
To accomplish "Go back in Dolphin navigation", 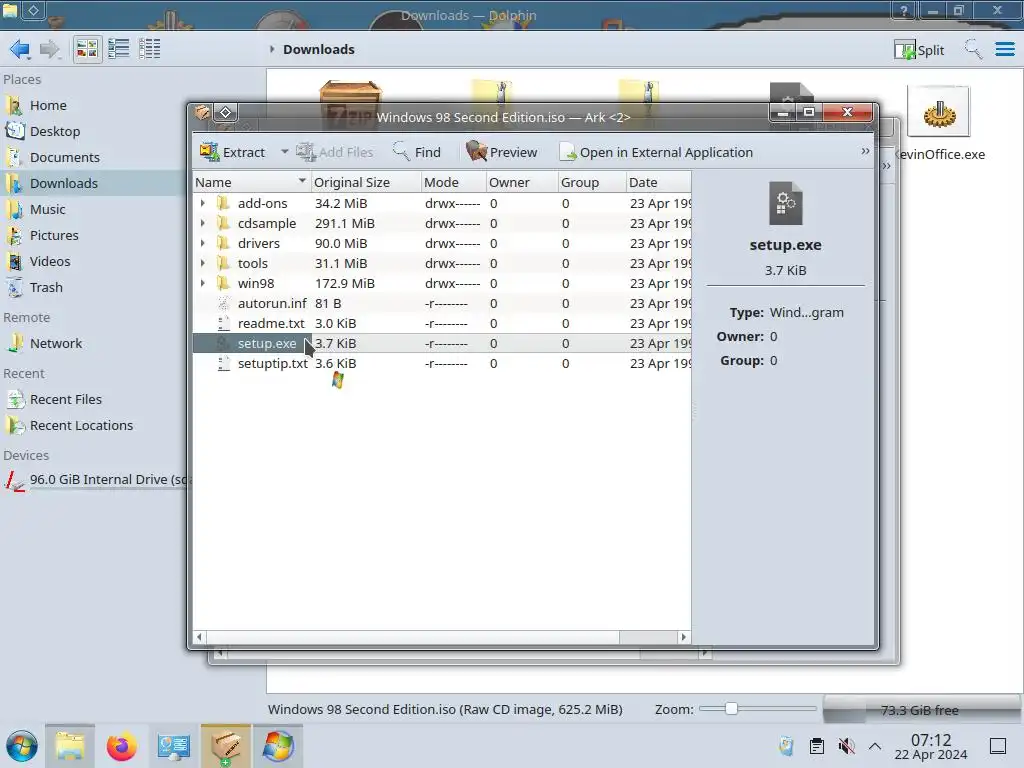I will click(x=20, y=50).
